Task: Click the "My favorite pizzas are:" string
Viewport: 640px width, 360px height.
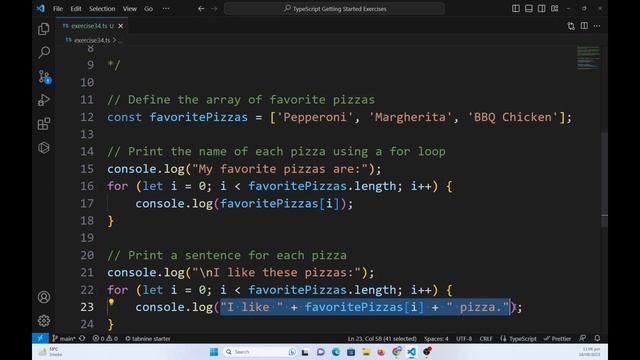Action: 280,169
